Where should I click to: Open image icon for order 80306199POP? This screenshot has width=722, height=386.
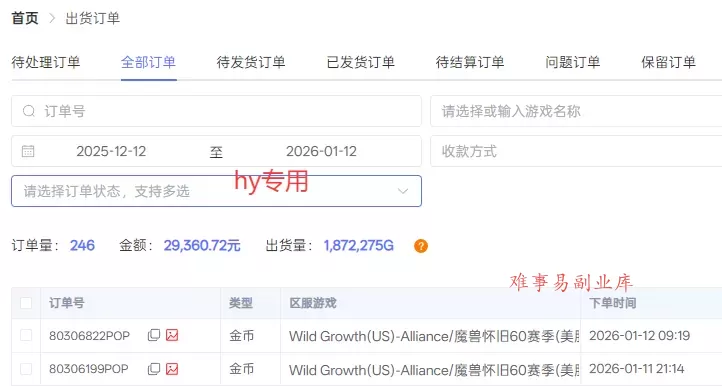click(172, 368)
